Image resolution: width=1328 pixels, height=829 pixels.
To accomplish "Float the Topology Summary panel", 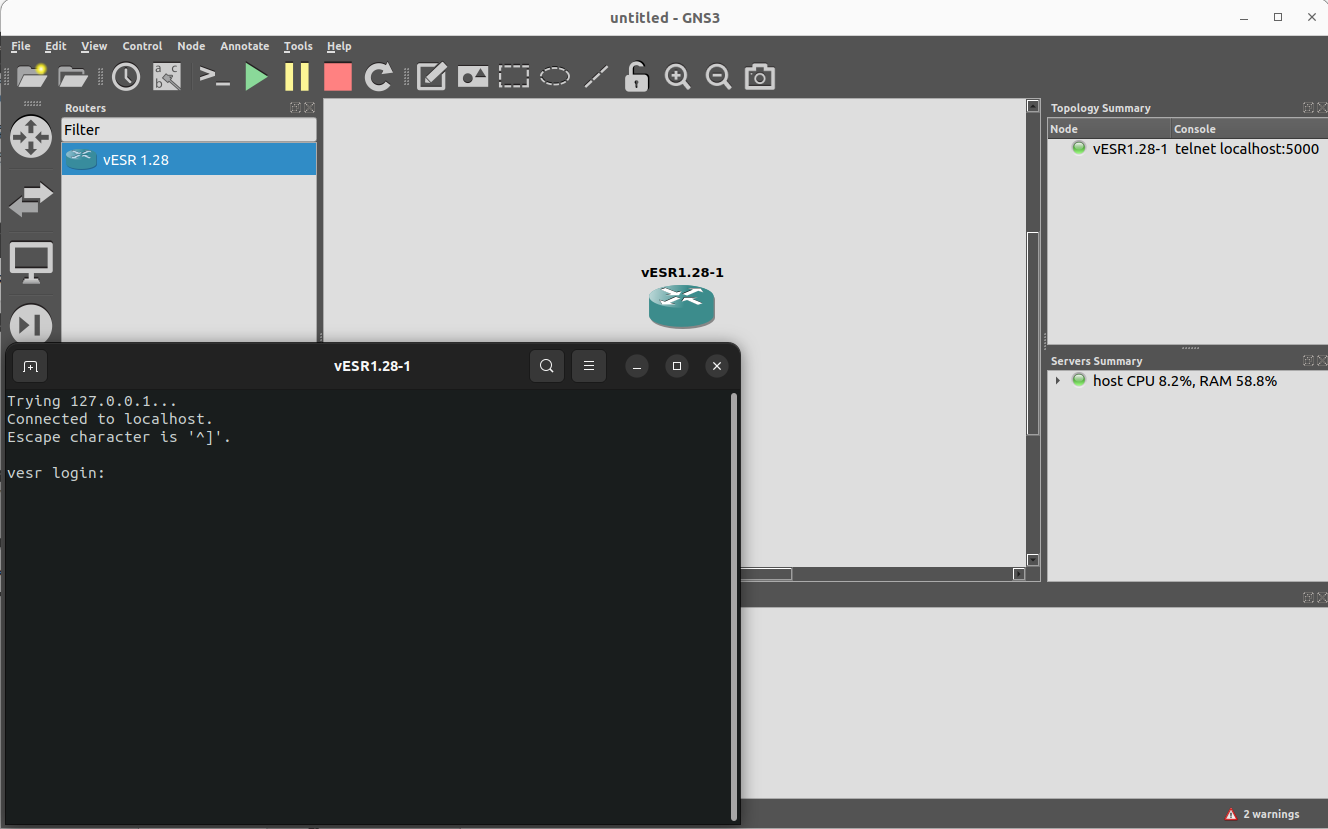I will [x=1308, y=108].
